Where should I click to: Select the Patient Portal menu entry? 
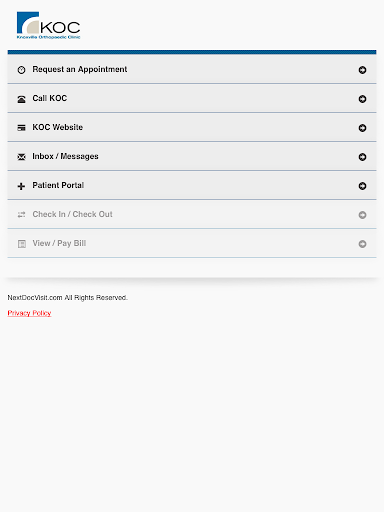(x=192, y=185)
